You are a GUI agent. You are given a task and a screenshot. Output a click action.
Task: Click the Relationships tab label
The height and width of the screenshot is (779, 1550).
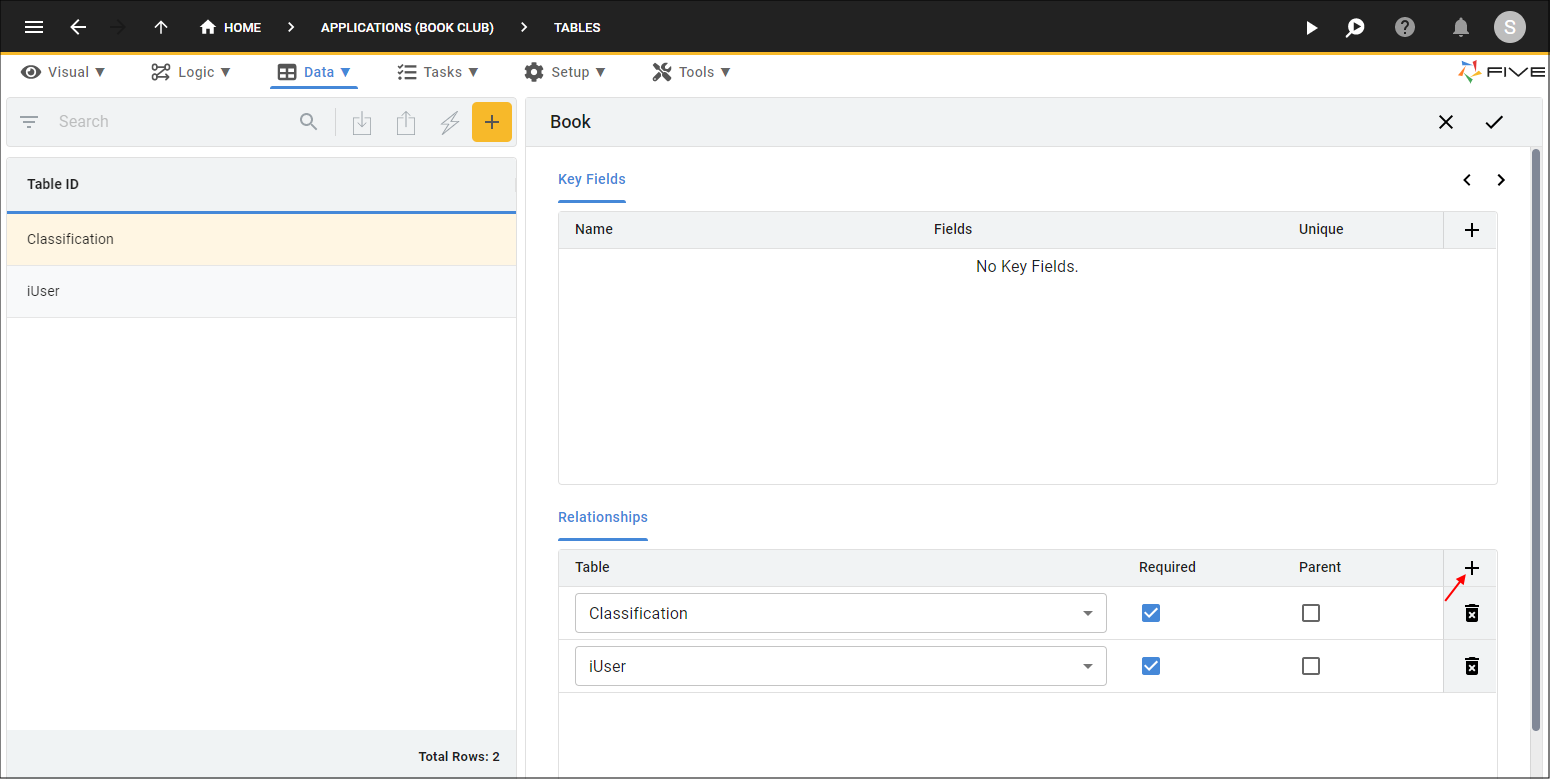[x=603, y=517]
